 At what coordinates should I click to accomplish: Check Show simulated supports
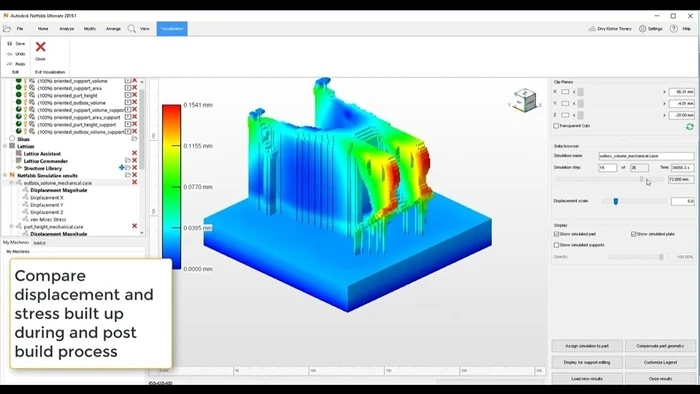(557, 245)
